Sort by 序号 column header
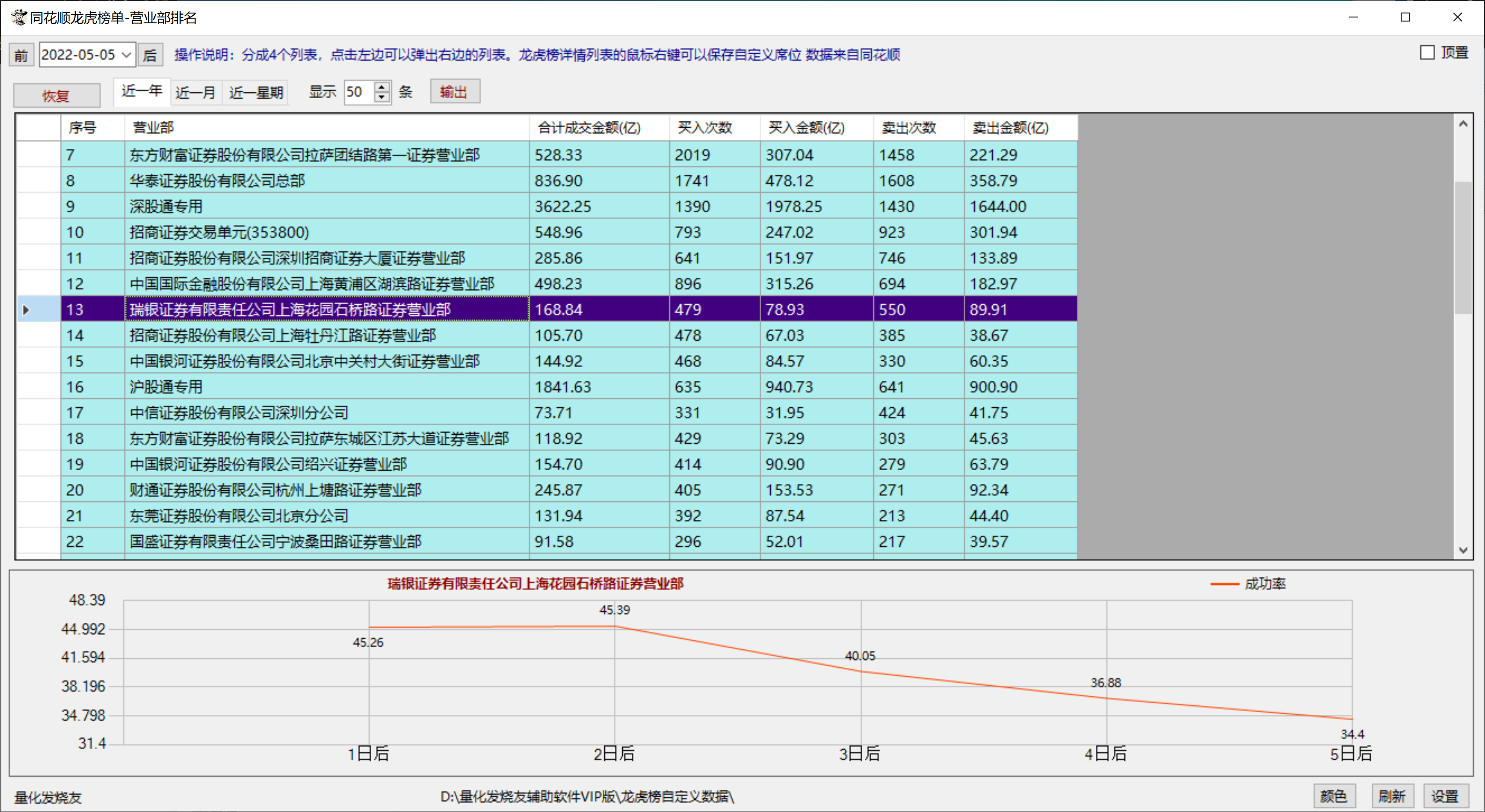The height and width of the screenshot is (812, 1485). pyautogui.click(x=93, y=127)
